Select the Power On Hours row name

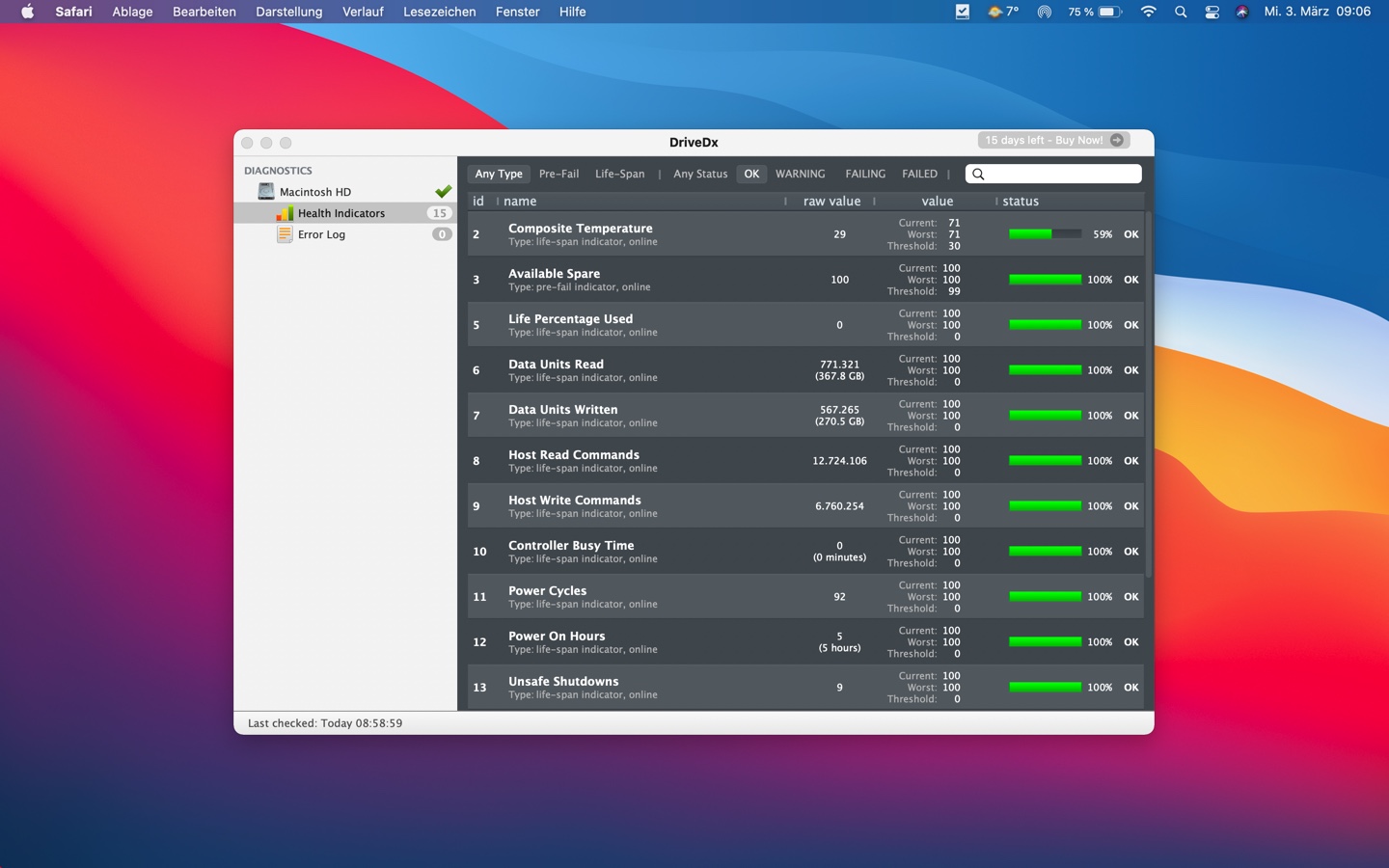click(557, 637)
